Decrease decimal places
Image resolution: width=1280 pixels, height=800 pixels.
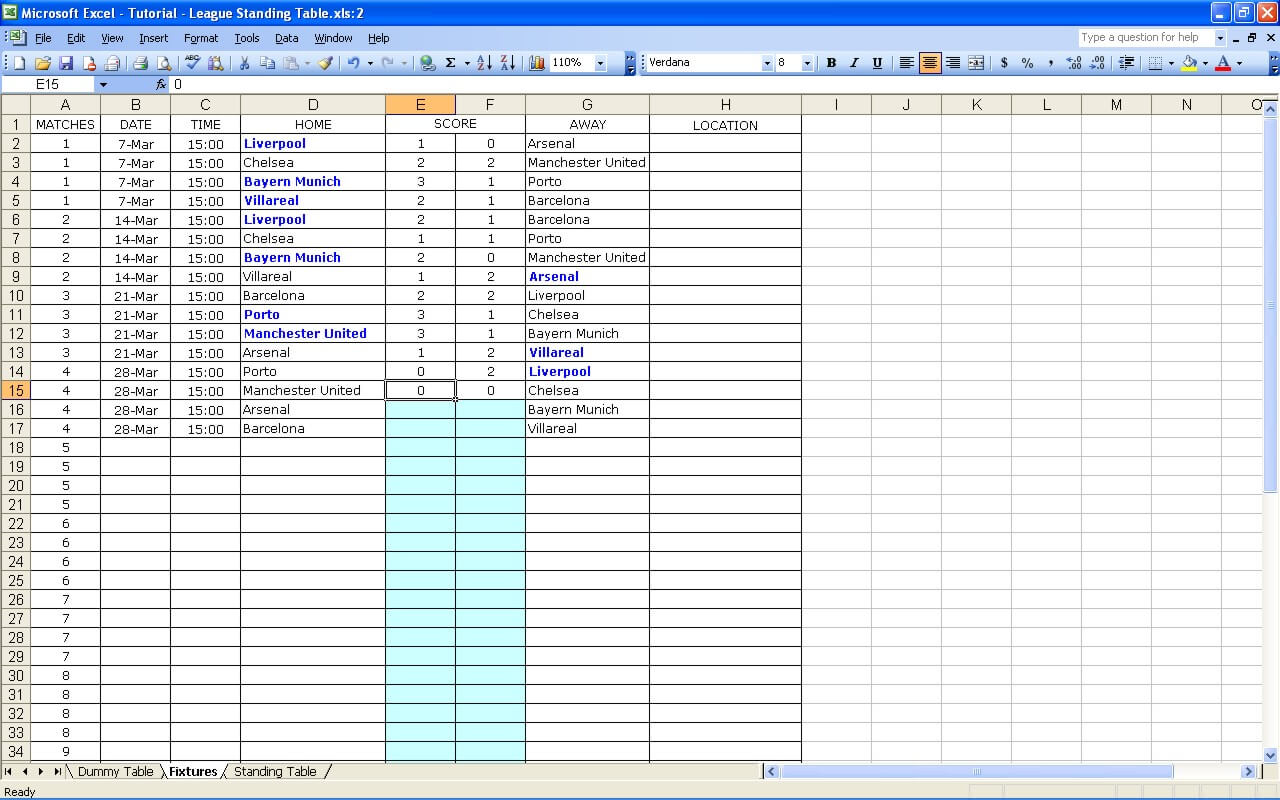pos(1097,63)
